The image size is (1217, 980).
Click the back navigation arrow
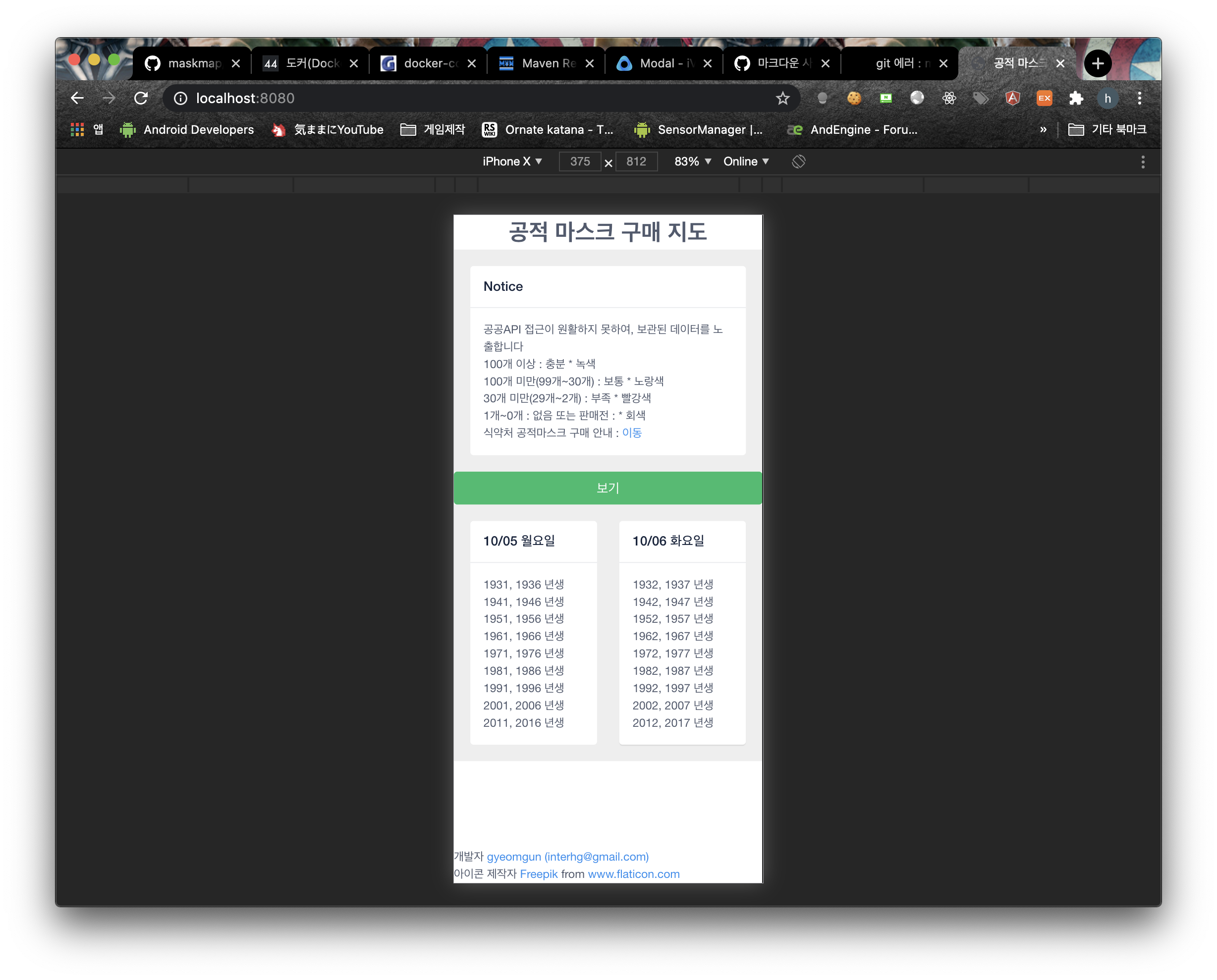(77, 98)
